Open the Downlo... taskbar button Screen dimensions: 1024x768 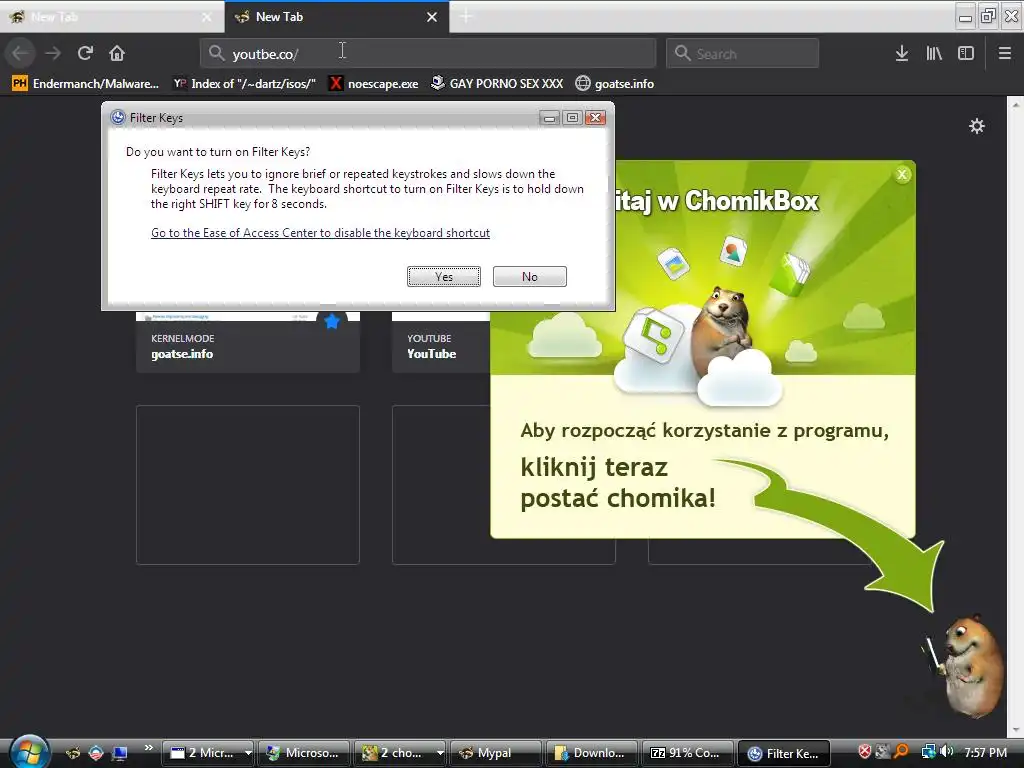click(x=592, y=753)
